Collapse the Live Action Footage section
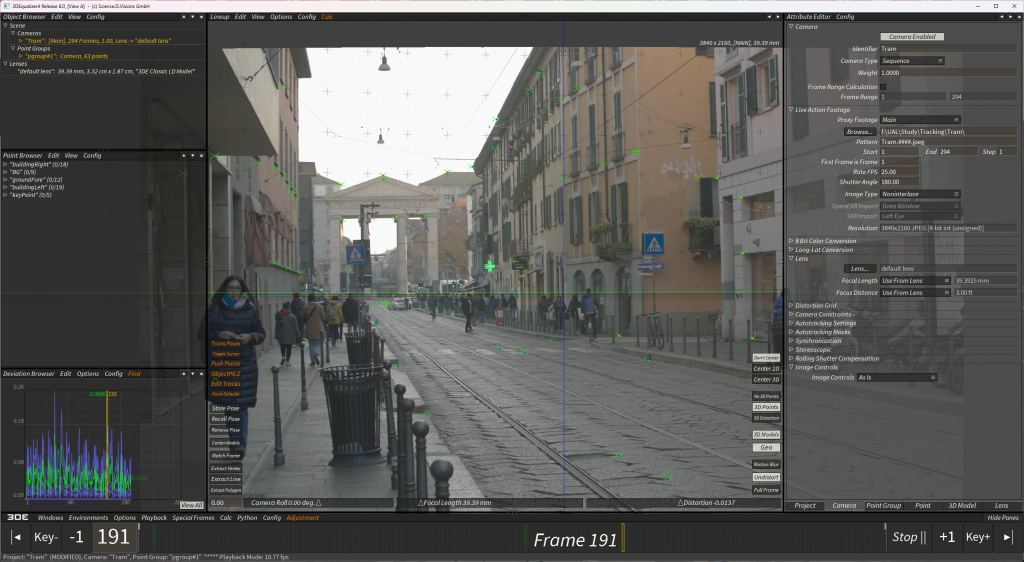1024x562 pixels. [x=791, y=110]
